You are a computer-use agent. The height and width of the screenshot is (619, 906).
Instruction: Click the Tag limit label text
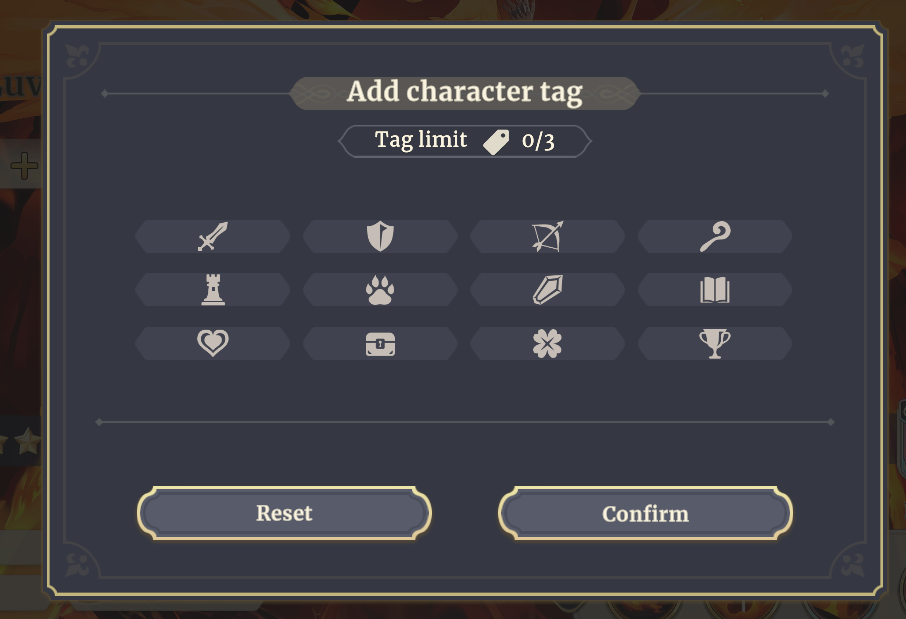click(x=421, y=140)
